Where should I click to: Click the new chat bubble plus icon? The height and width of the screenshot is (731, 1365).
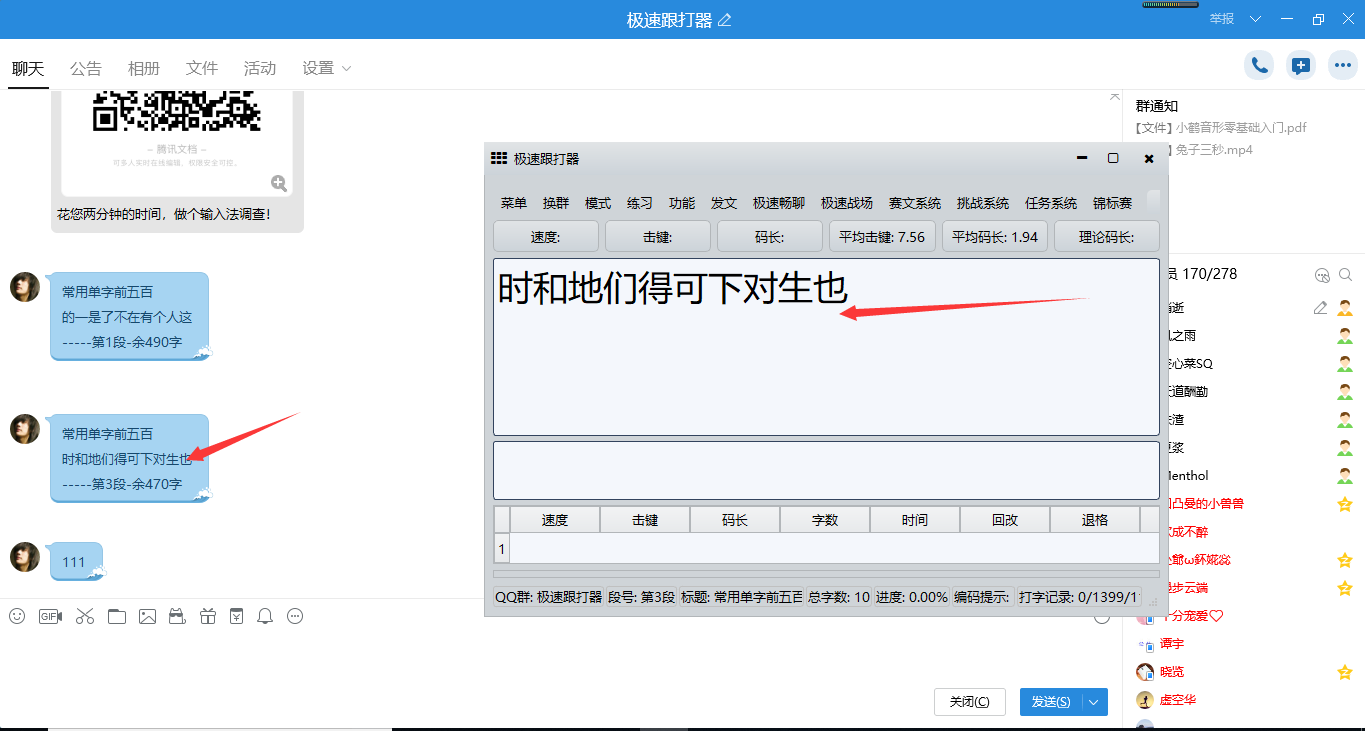pyautogui.click(x=1300, y=66)
